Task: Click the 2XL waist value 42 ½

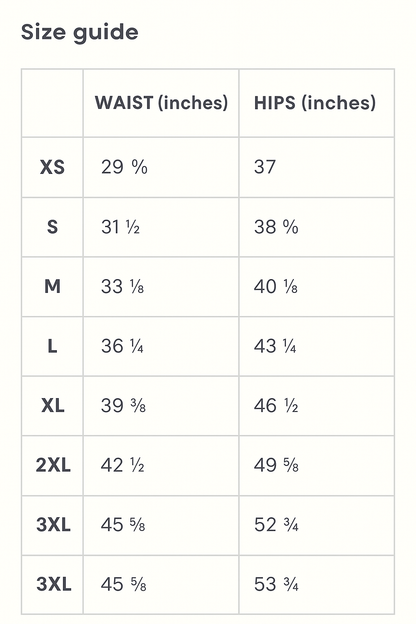Action: click(x=122, y=465)
